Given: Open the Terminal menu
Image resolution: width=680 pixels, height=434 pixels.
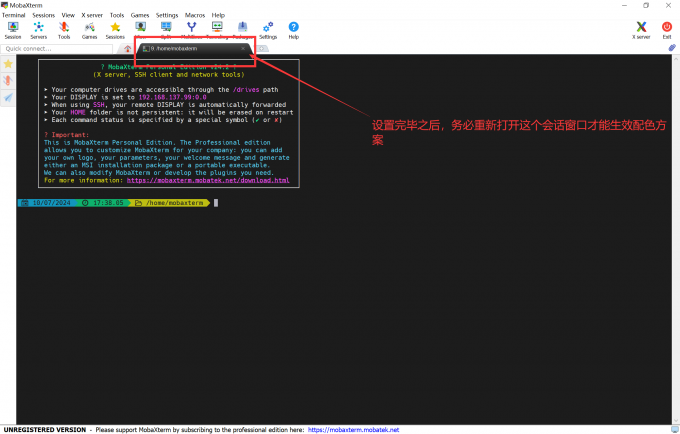Looking at the screenshot, I should [13, 15].
